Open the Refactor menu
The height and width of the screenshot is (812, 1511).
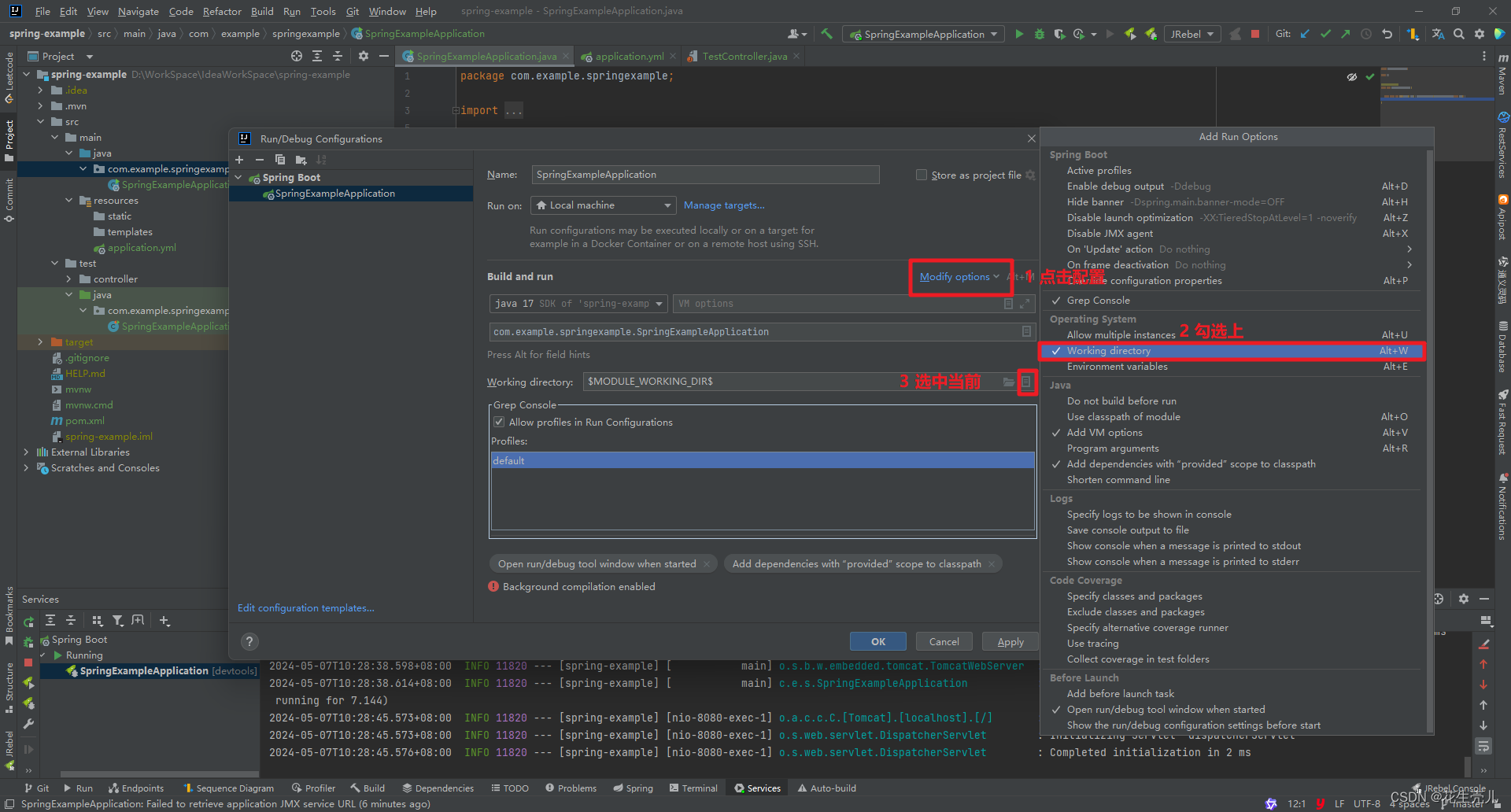pyautogui.click(x=222, y=11)
